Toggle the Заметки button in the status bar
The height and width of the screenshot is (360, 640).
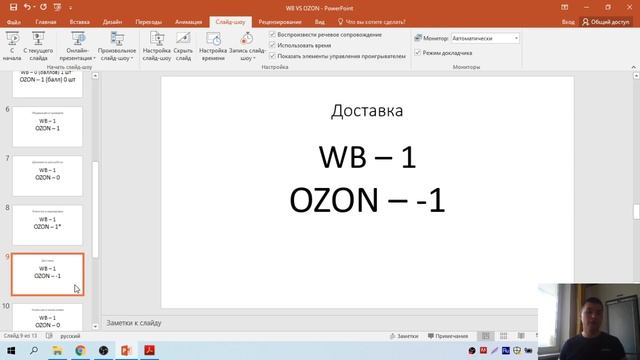click(x=404, y=336)
